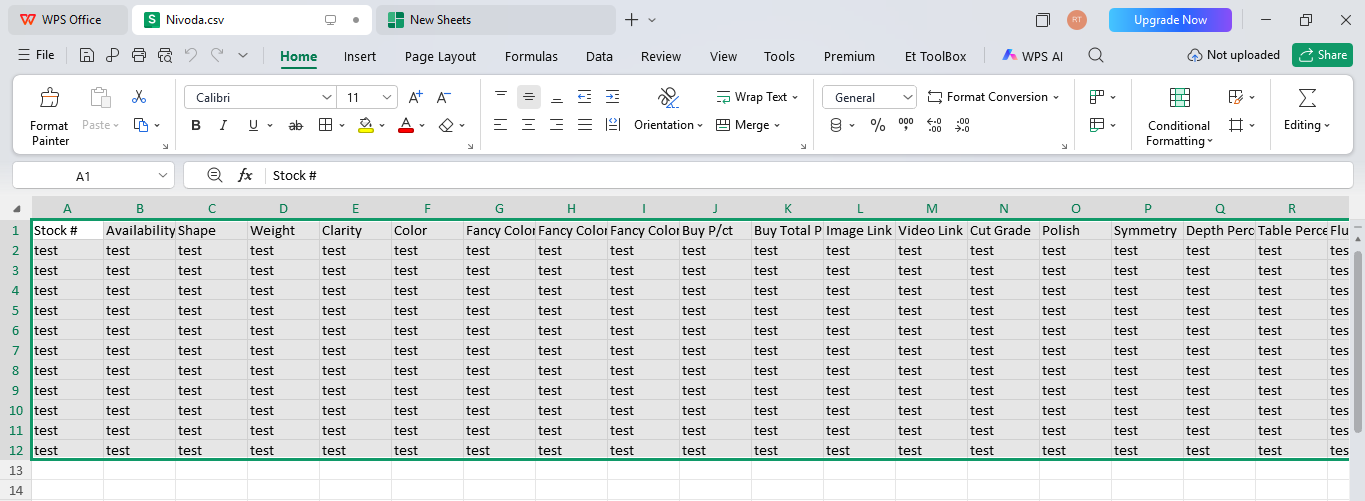Open the File menu
1365x501 pixels.
click(x=36, y=56)
